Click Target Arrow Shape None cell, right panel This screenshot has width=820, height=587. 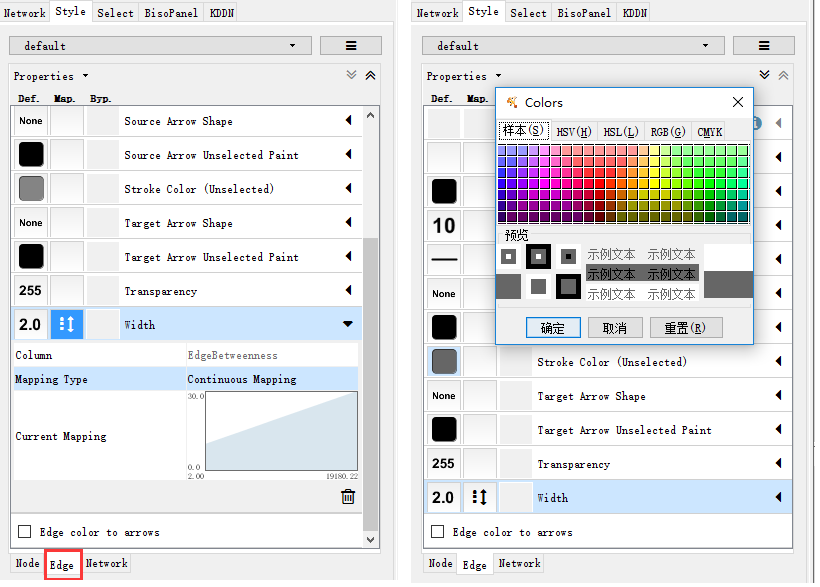[x=444, y=396]
